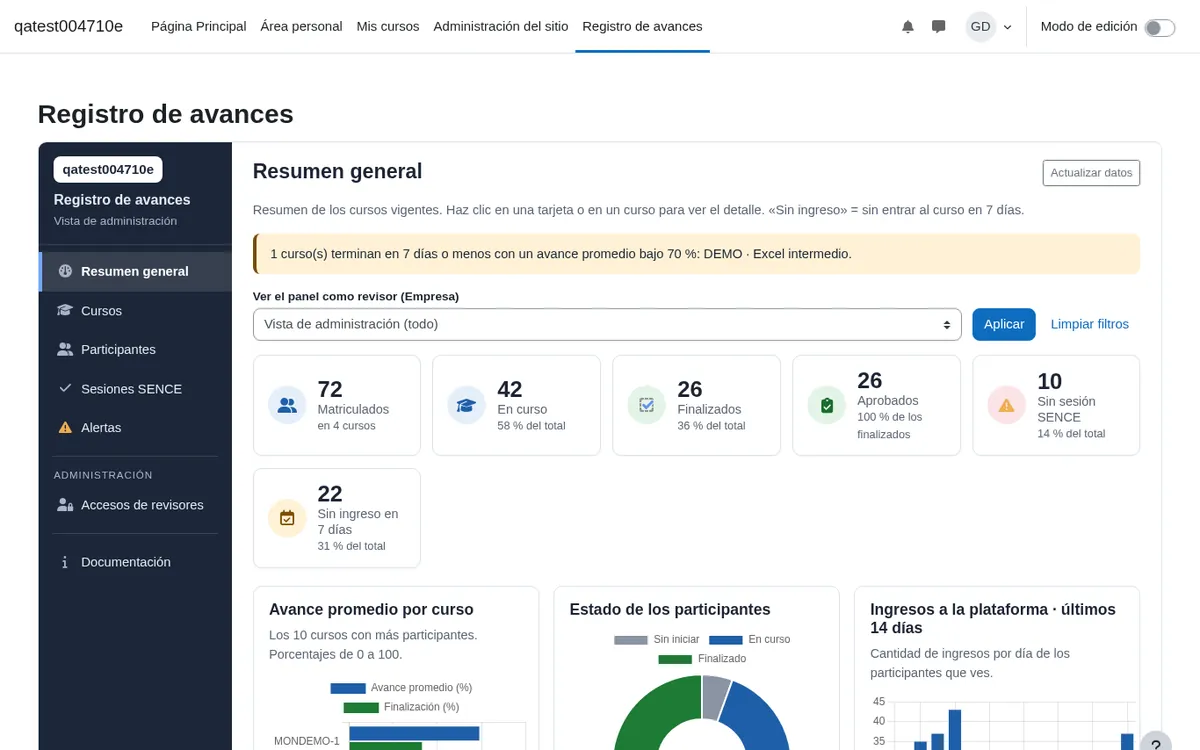Screen dimensions: 1200x750
Task: Toggle the Finalización (%) legend swatch
Action: click(361, 707)
